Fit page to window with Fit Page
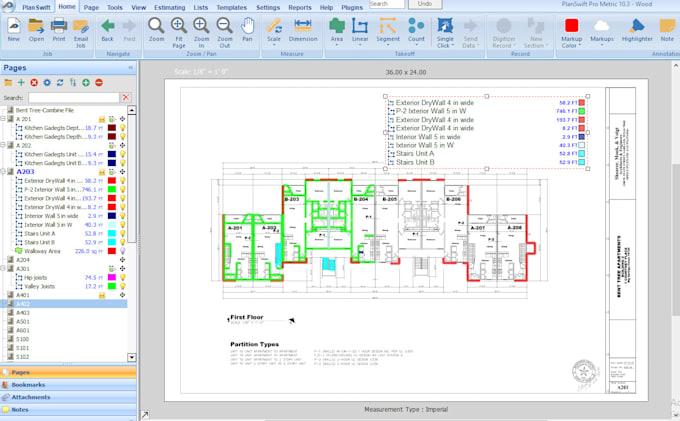680x421 pixels. coord(179,33)
